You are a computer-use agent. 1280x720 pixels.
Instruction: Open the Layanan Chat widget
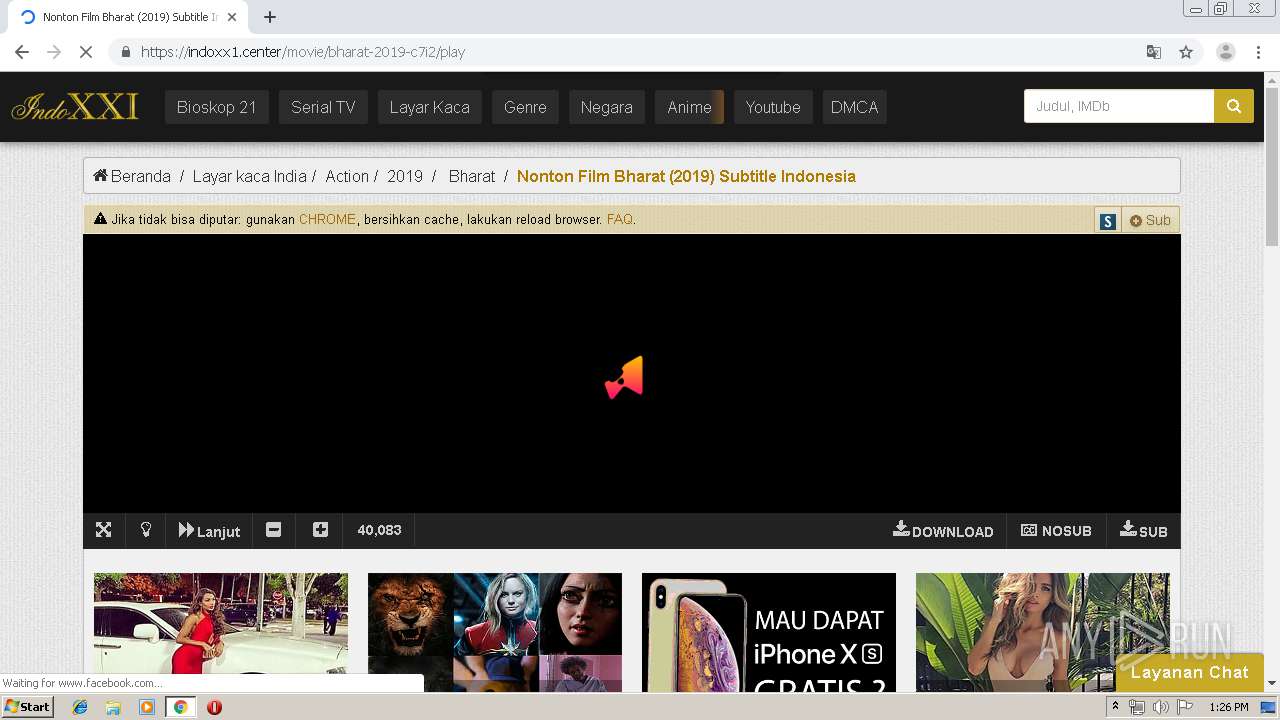tap(1189, 672)
